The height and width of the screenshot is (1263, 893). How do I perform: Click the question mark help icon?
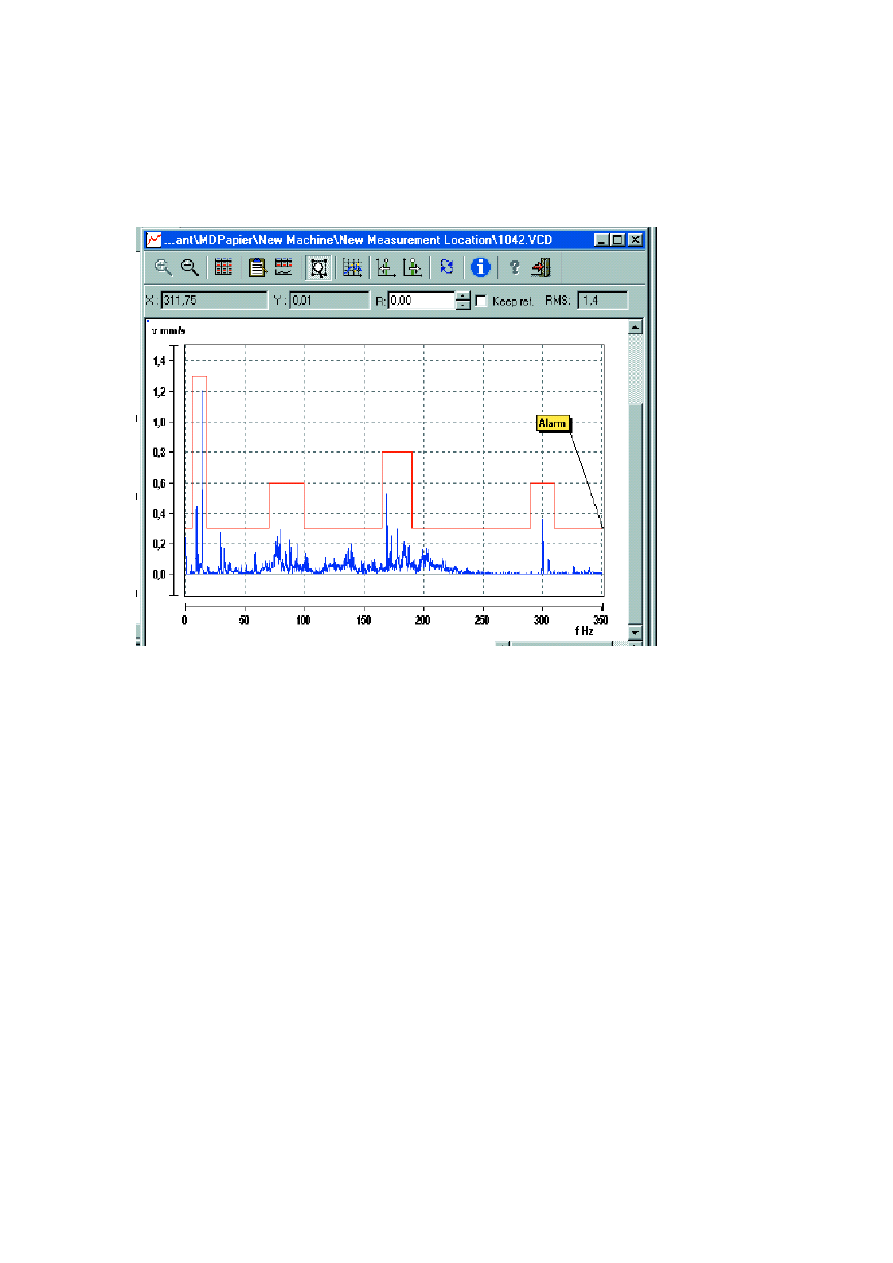514,267
